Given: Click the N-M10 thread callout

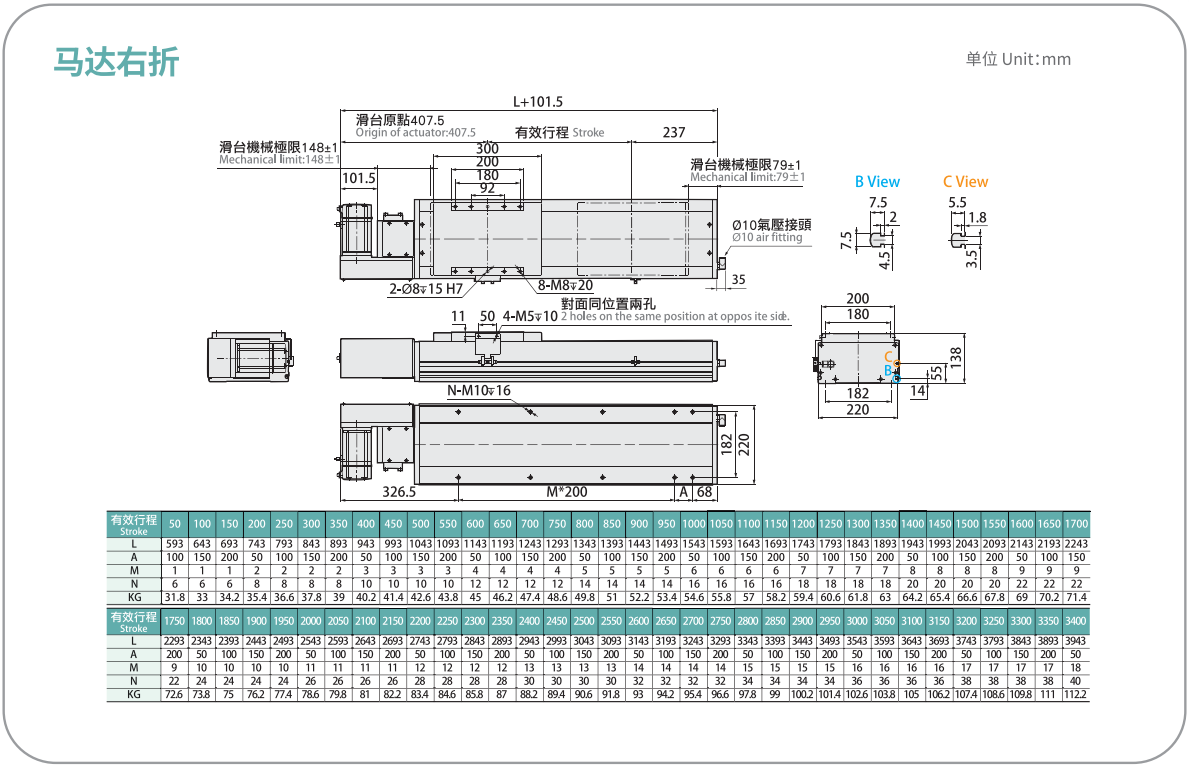Looking at the screenshot, I should (x=478, y=391).
